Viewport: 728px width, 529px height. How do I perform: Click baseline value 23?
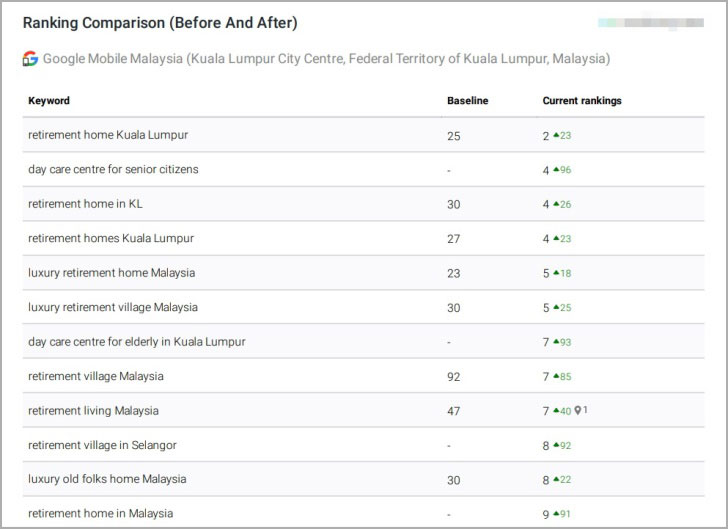click(454, 273)
